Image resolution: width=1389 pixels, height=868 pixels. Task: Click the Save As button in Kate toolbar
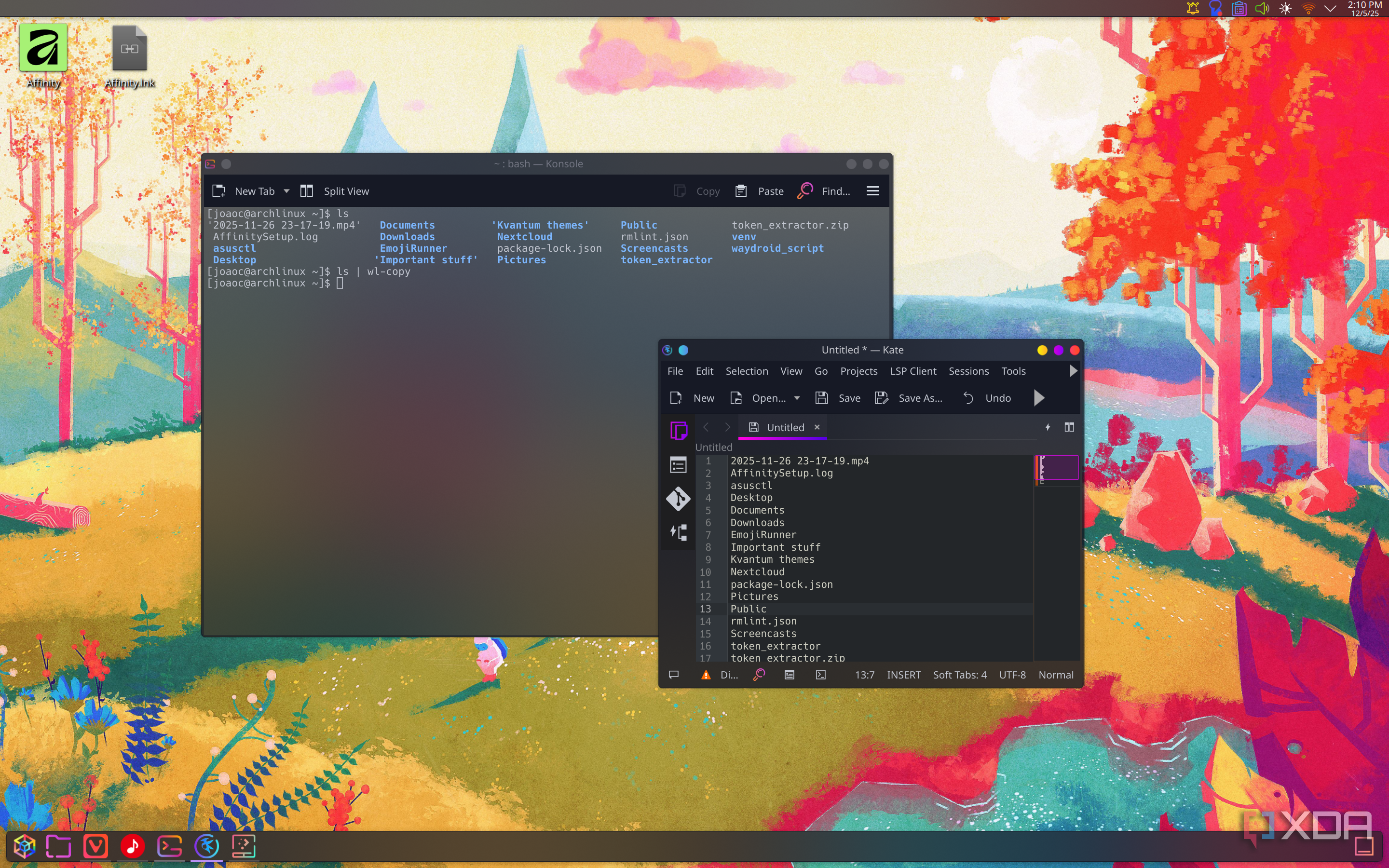click(x=909, y=398)
